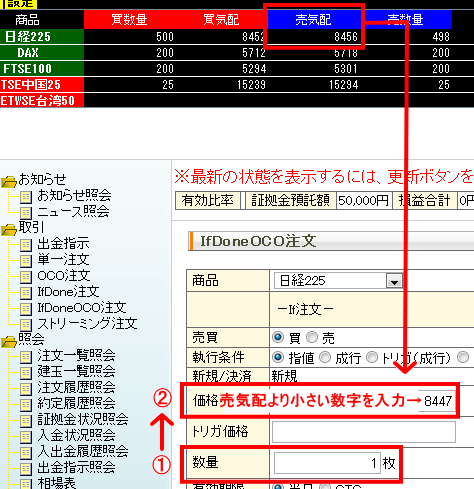Image resolution: width=474 pixels, height=489 pixels.
Task: Click the page icon beside 建玉一覧照会
Action: 26,373
